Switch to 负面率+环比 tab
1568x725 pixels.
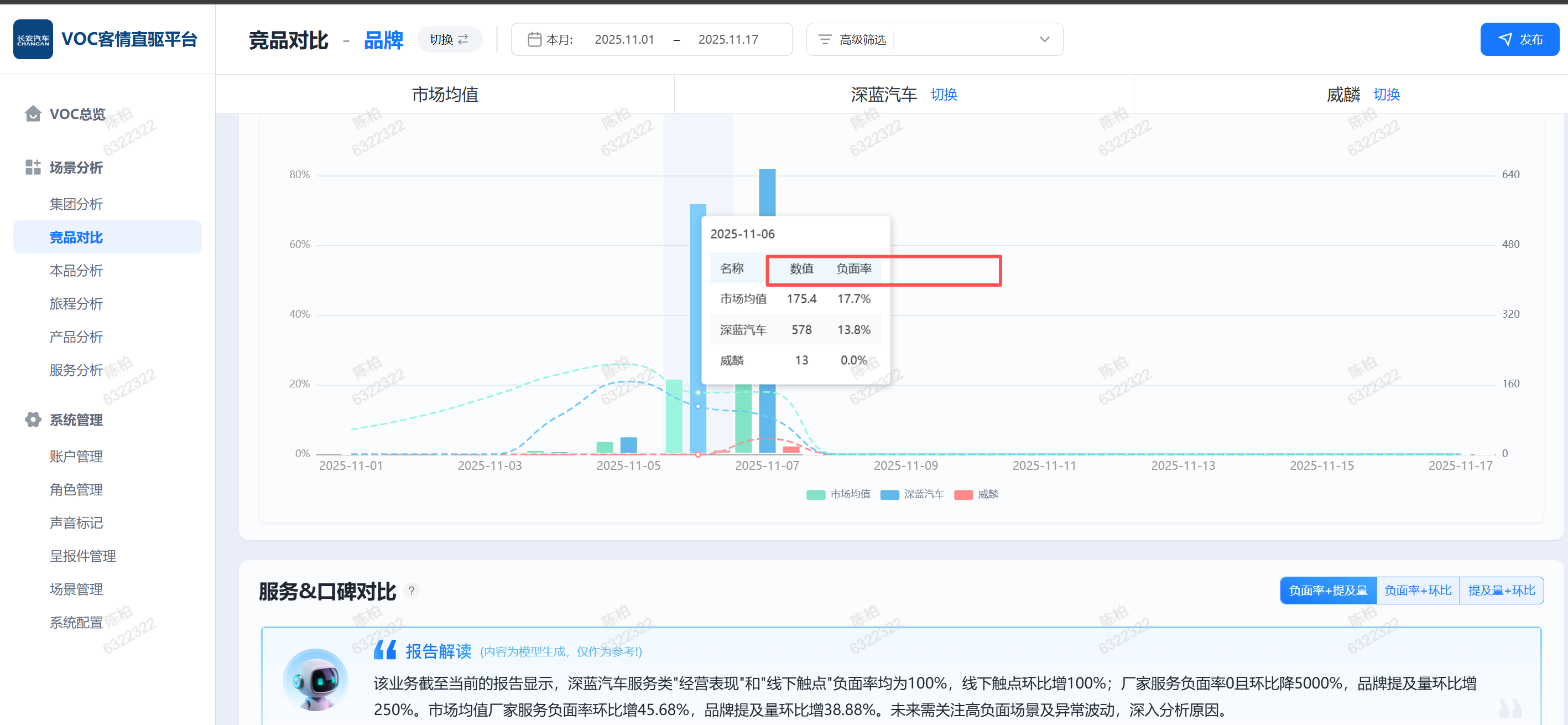click(x=1417, y=591)
